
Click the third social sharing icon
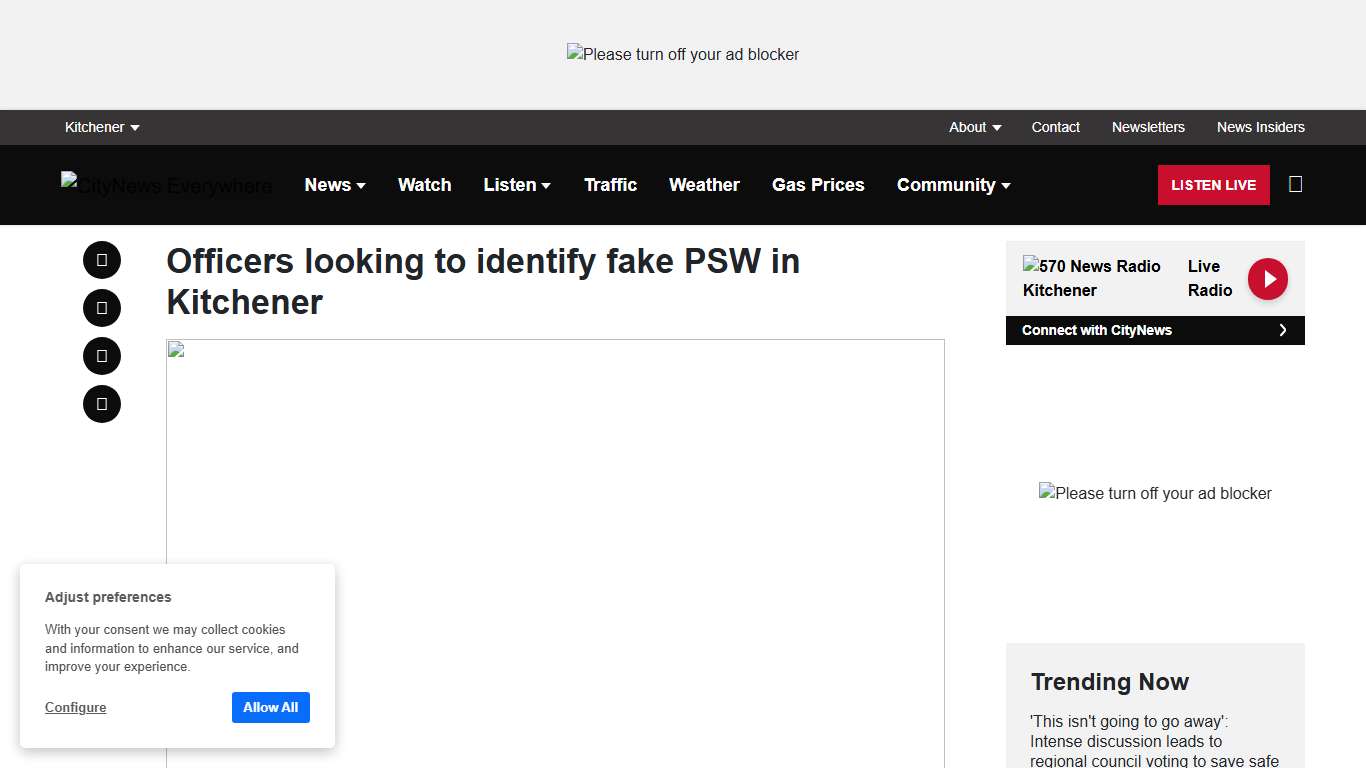point(101,355)
